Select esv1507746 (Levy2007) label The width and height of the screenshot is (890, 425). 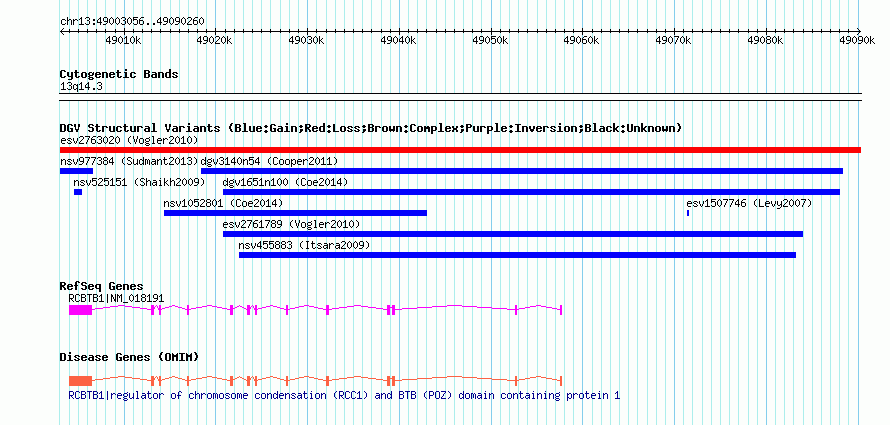pyautogui.click(x=749, y=203)
